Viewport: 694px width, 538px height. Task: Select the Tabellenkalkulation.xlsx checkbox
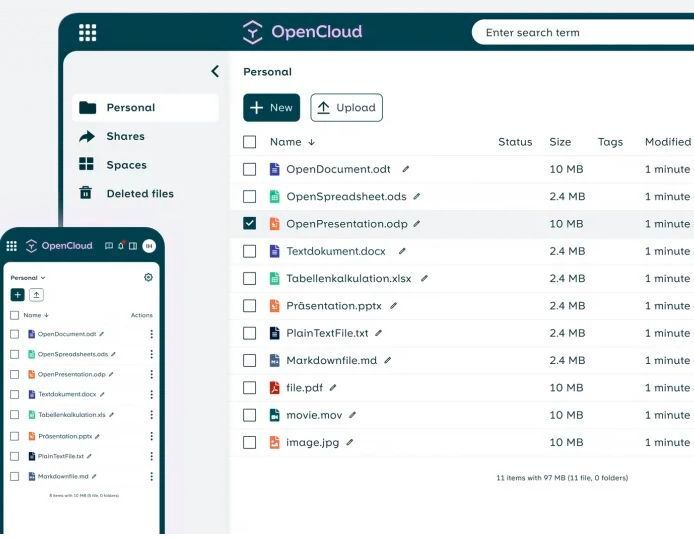tap(250, 278)
